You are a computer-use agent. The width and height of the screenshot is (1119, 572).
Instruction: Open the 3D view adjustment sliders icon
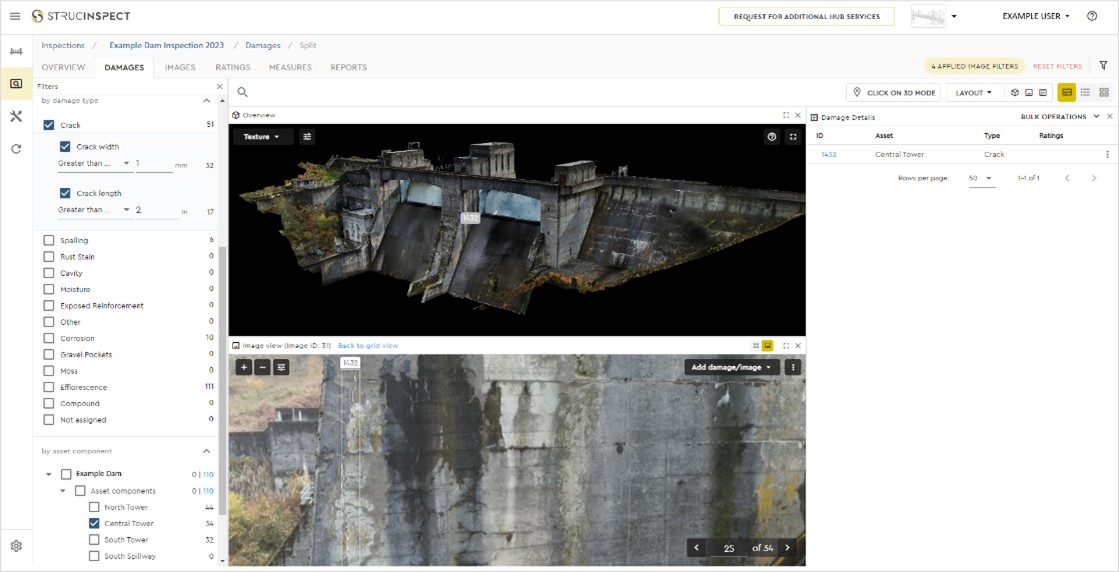[307, 136]
